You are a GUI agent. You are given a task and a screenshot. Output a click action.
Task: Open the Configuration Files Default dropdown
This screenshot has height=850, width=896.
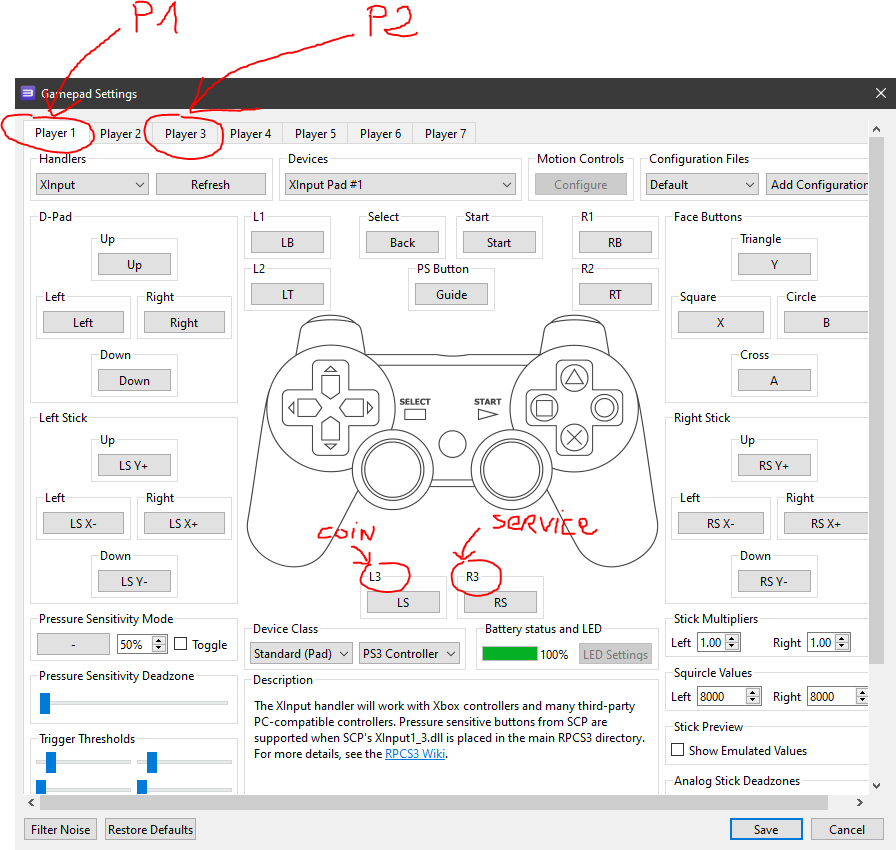701,184
